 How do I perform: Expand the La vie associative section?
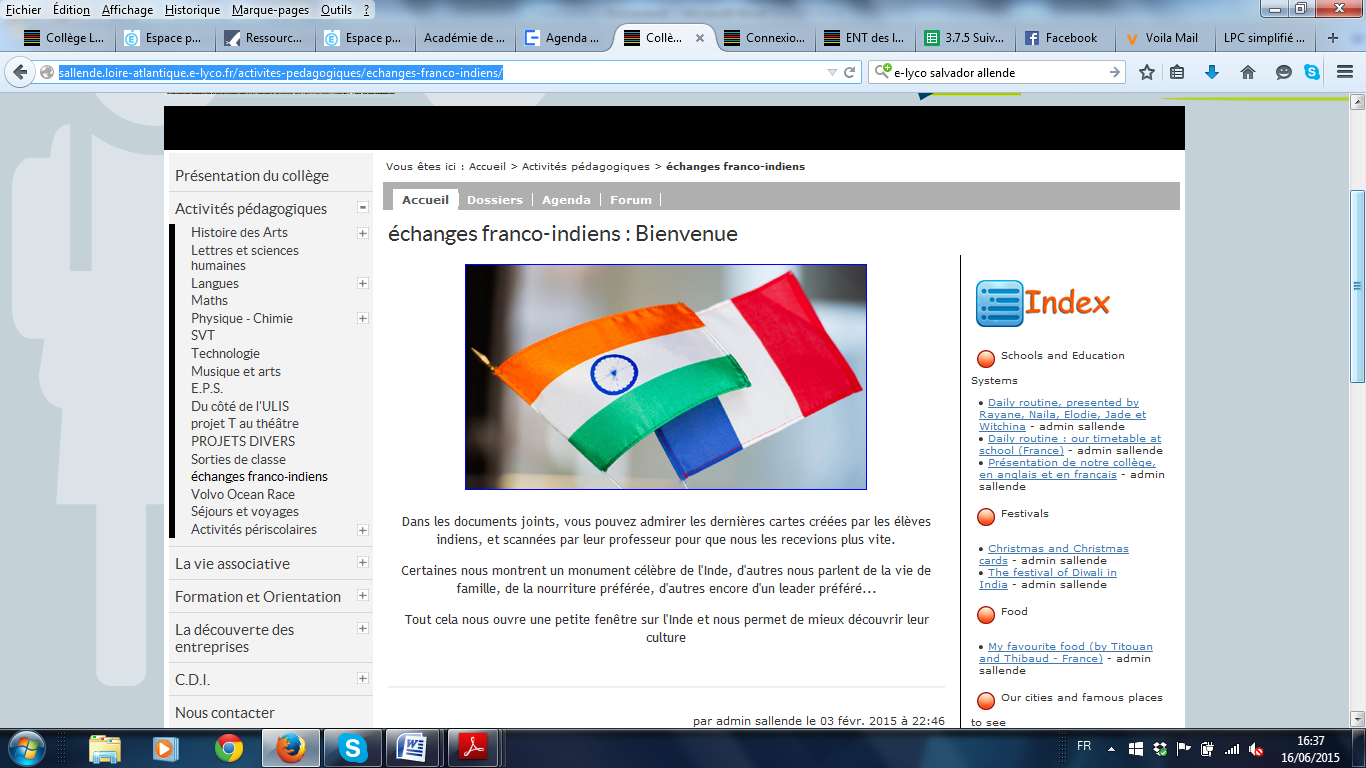(x=362, y=563)
